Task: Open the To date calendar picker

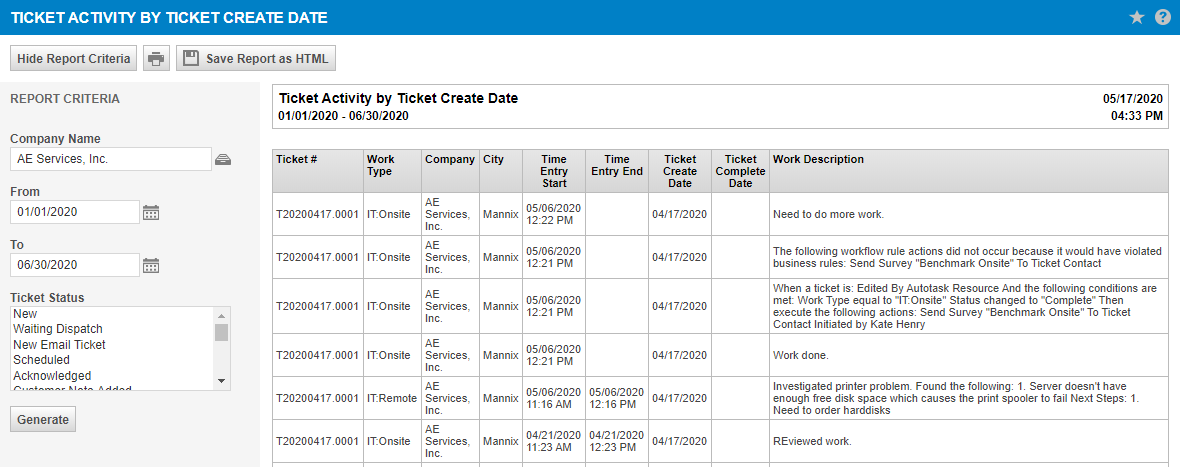Action: (151, 265)
